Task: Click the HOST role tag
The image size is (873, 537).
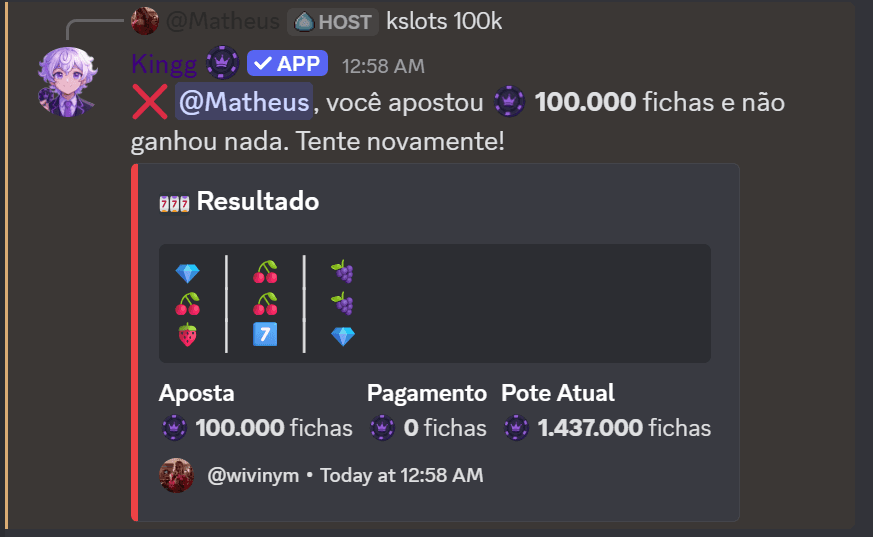Action: coord(333,21)
